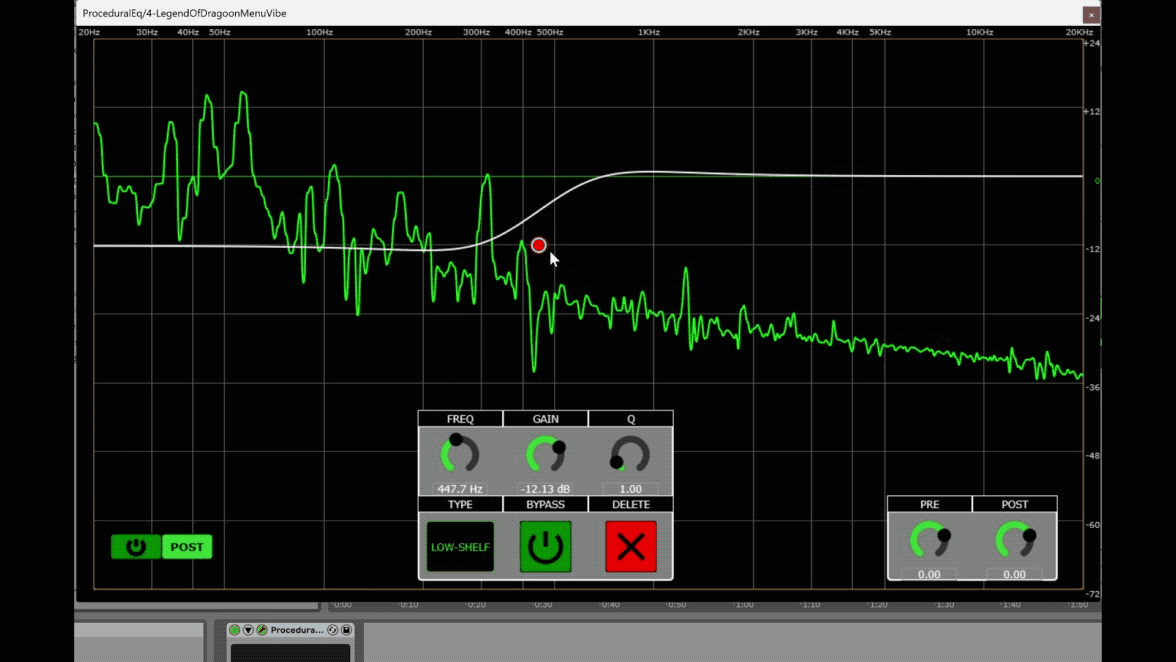Click the save disk icon on plugin header

(346, 630)
